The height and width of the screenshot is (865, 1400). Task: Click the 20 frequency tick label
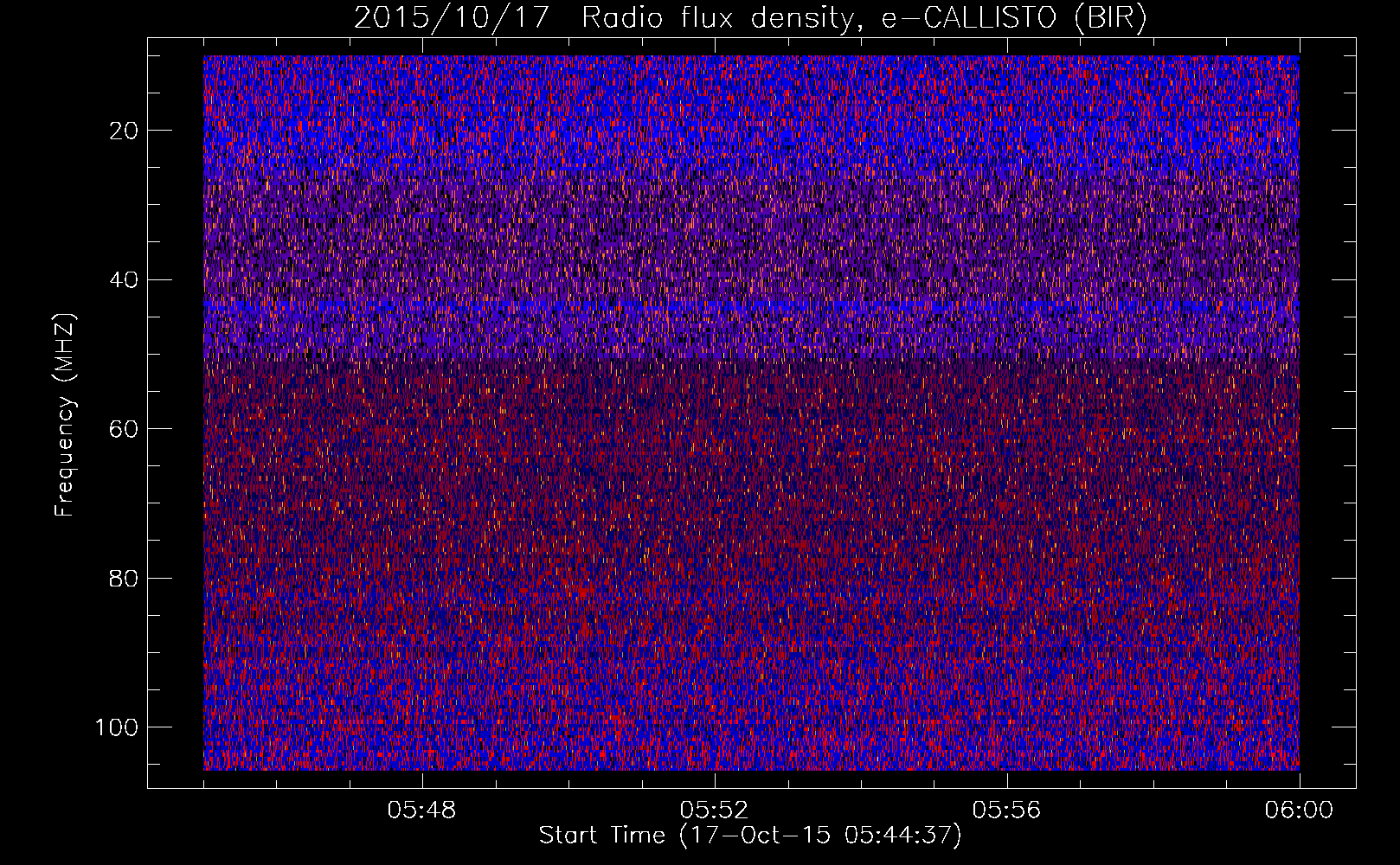click(x=125, y=131)
